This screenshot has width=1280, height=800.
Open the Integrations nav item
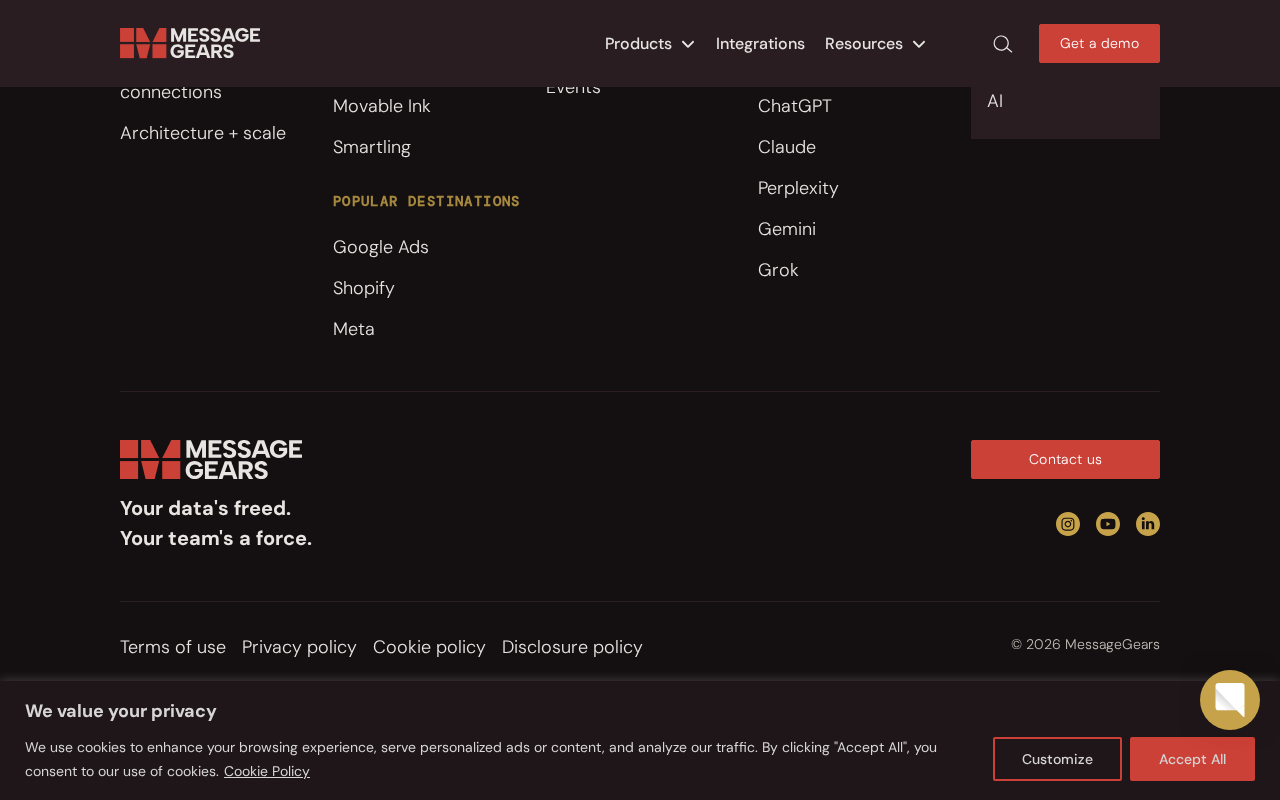[x=760, y=44]
